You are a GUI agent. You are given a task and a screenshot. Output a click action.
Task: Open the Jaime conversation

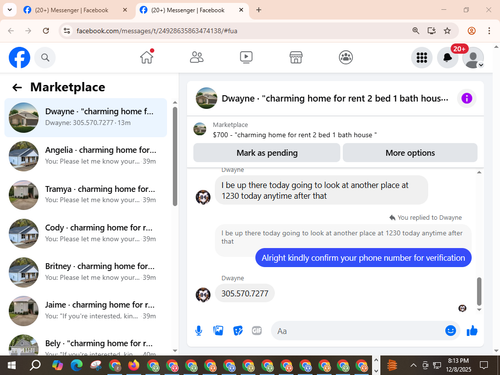tap(86, 311)
